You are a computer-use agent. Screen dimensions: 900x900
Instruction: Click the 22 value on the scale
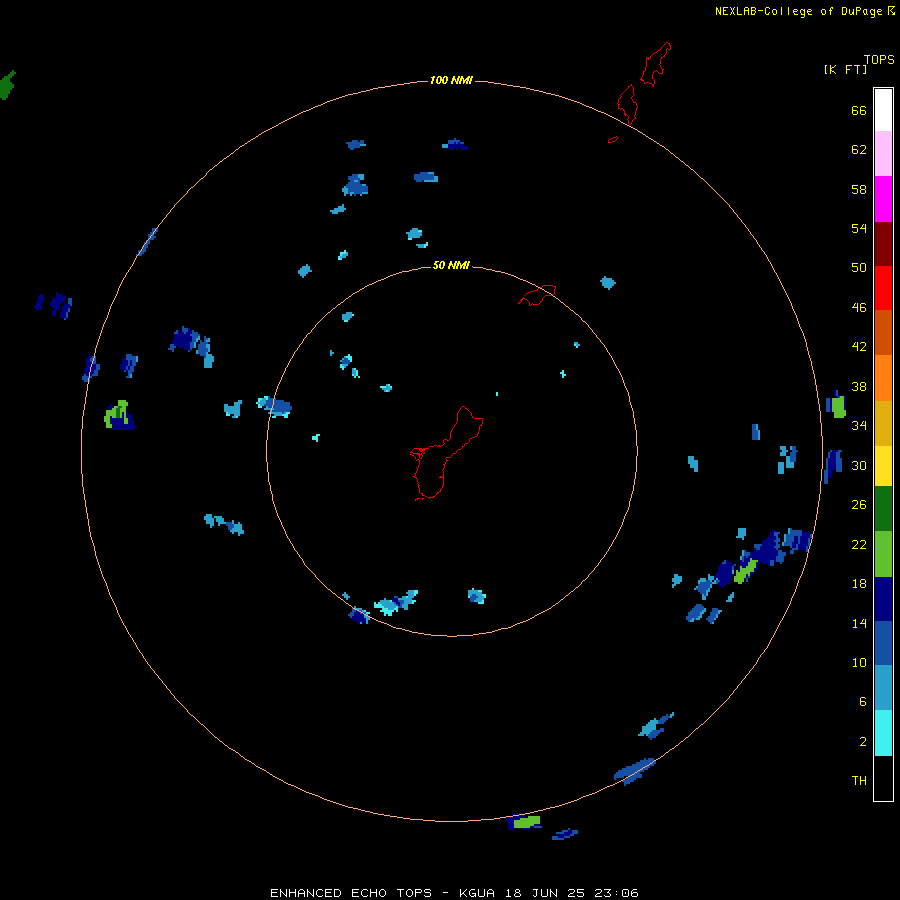[x=859, y=544]
